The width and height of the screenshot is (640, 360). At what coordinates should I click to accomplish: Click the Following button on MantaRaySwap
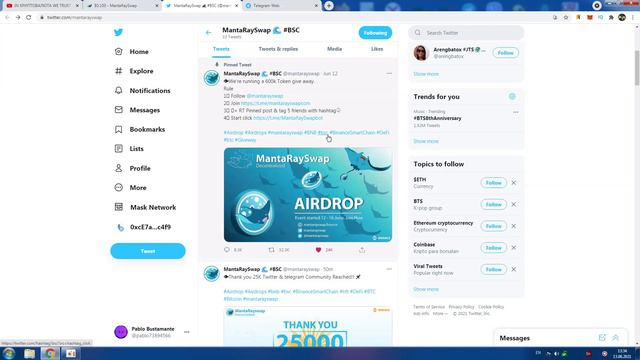(x=375, y=33)
